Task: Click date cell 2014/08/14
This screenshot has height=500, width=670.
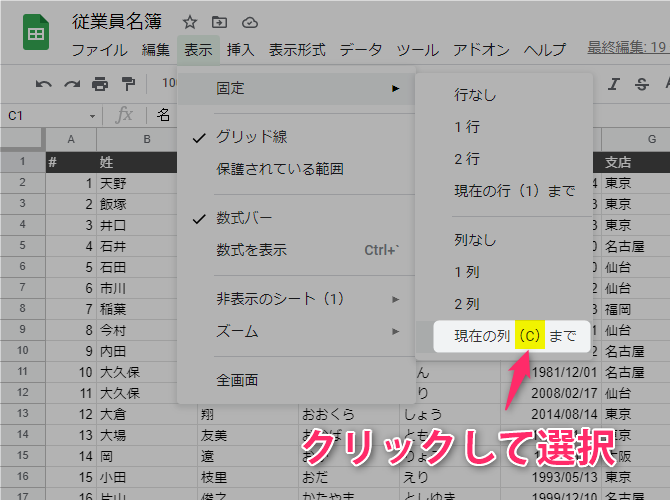Action: pos(551,414)
